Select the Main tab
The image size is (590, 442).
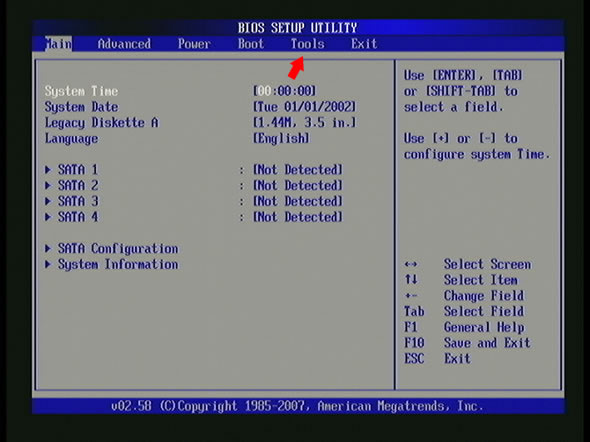pyautogui.click(x=58, y=44)
